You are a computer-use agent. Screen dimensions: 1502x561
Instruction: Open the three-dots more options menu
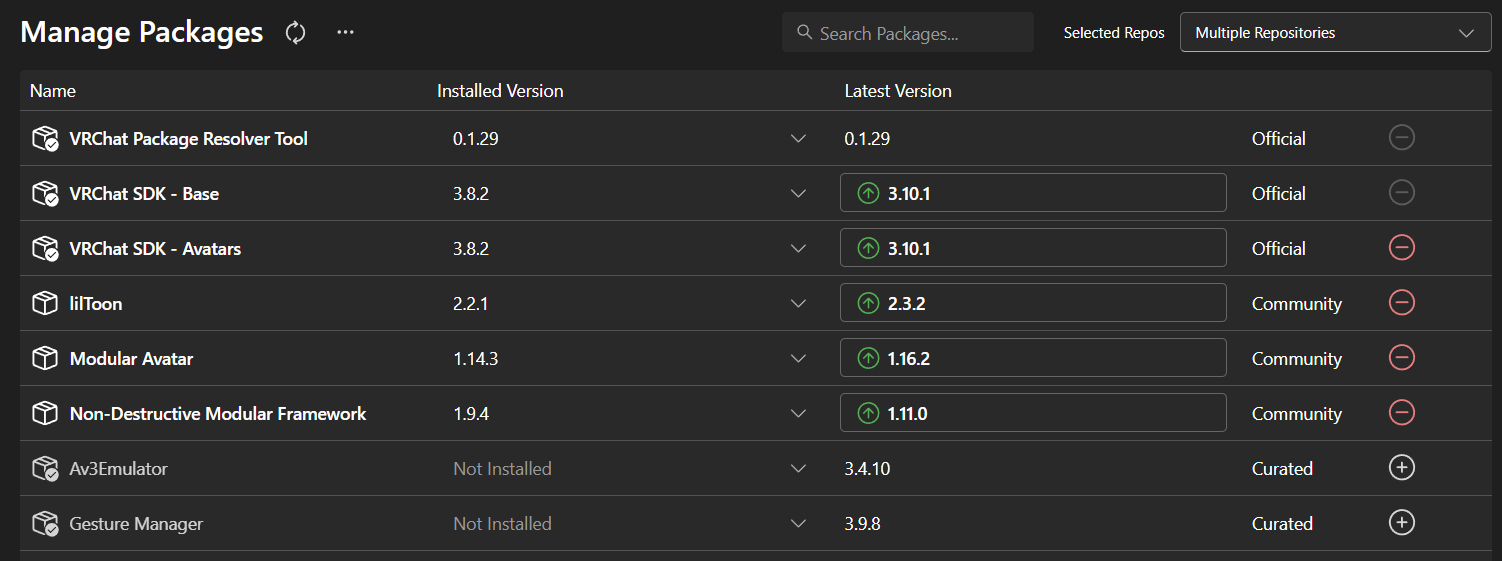345,32
